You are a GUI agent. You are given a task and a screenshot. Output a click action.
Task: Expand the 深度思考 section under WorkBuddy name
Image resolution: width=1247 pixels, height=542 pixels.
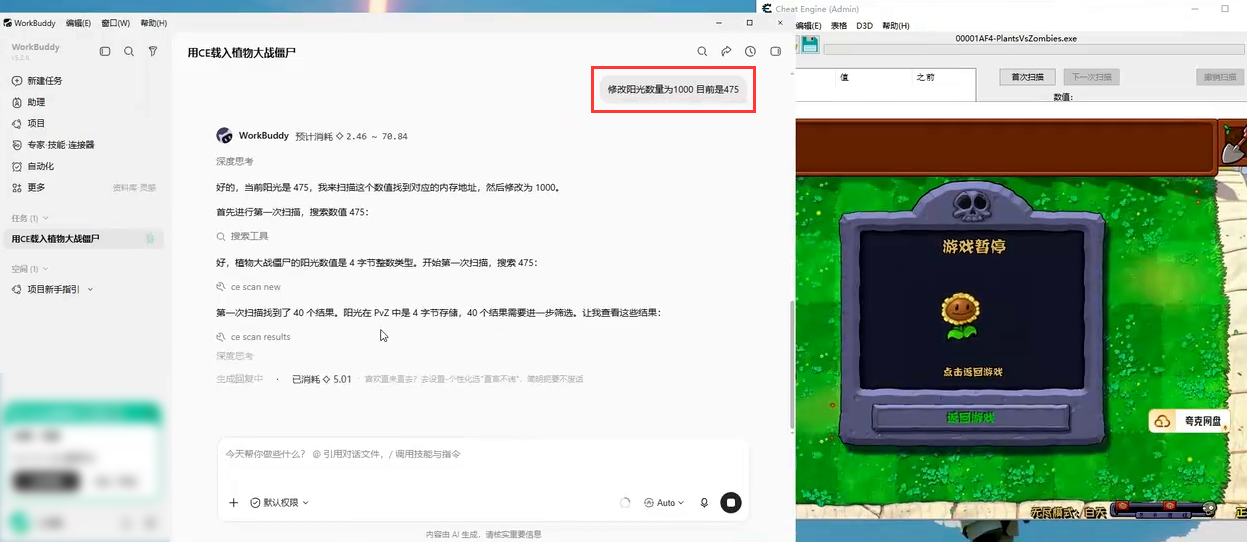[235, 161]
